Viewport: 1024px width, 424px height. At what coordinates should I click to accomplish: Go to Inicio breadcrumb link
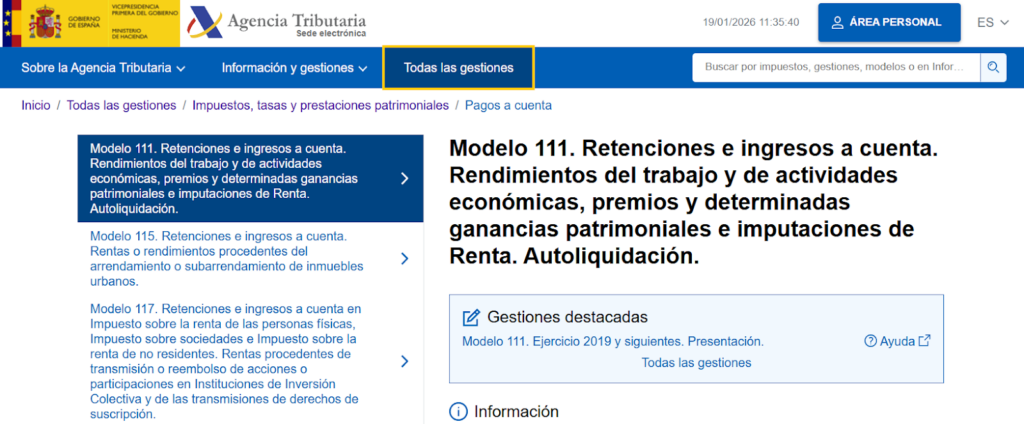coord(36,105)
